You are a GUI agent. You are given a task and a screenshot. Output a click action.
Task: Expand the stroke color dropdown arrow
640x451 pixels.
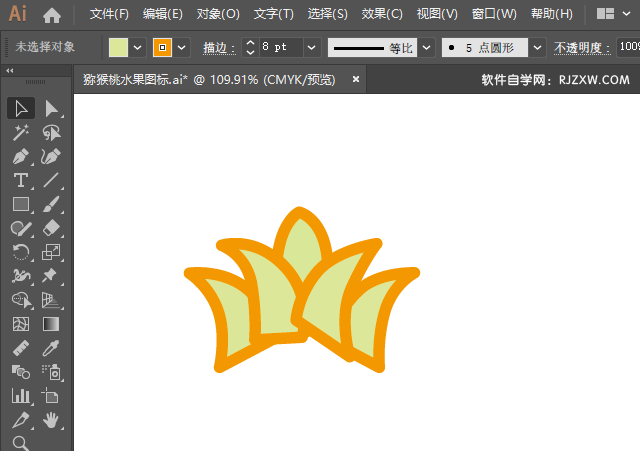182,47
